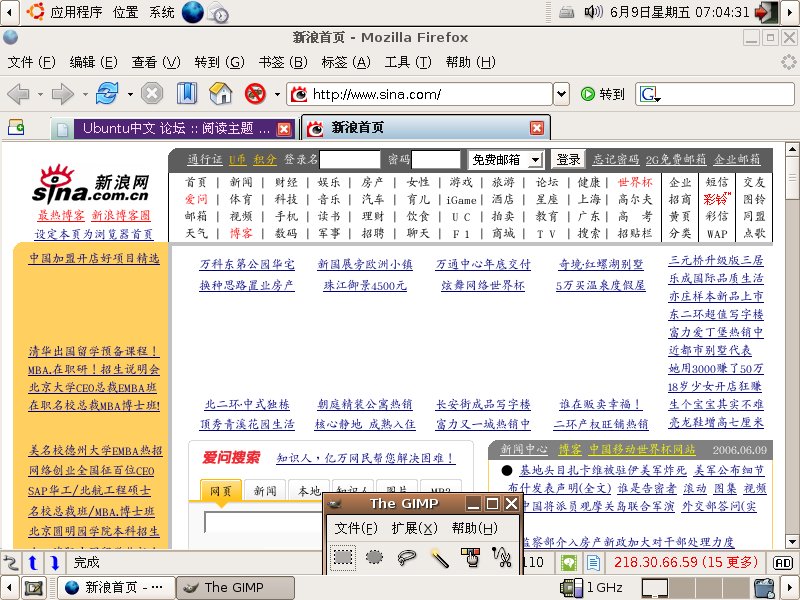This screenshot has height=600, width=800.
Task: Close the 新浪首页 tab
Action: pos(537,128)
